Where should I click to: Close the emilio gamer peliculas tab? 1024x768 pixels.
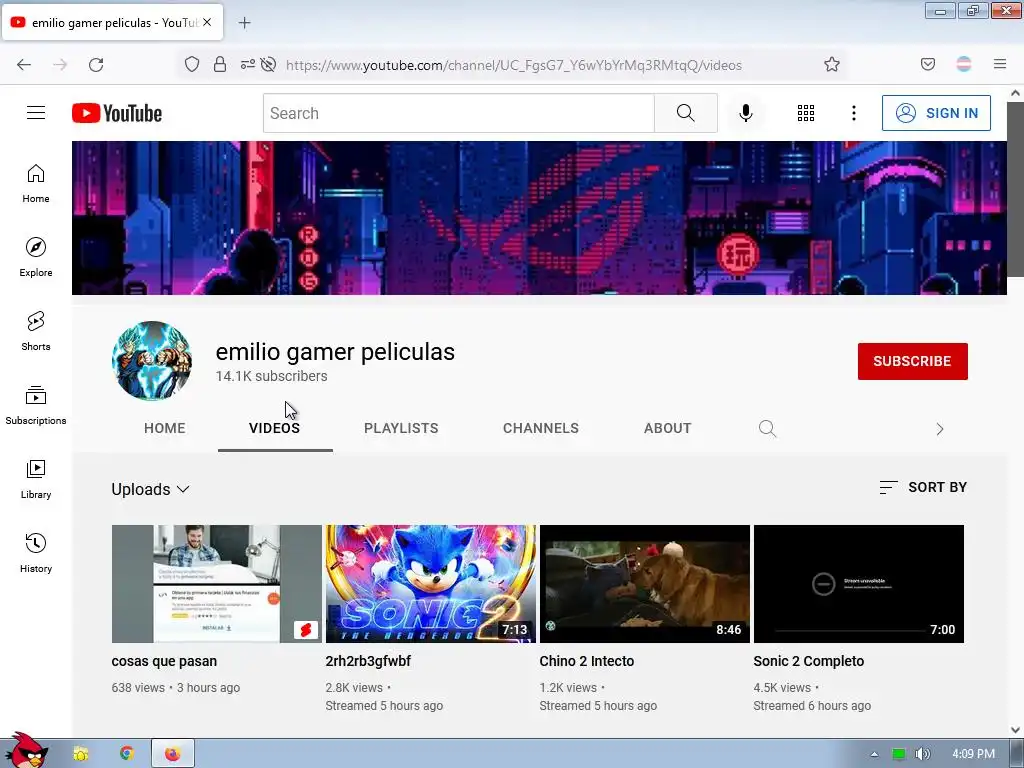coord(207,22)
